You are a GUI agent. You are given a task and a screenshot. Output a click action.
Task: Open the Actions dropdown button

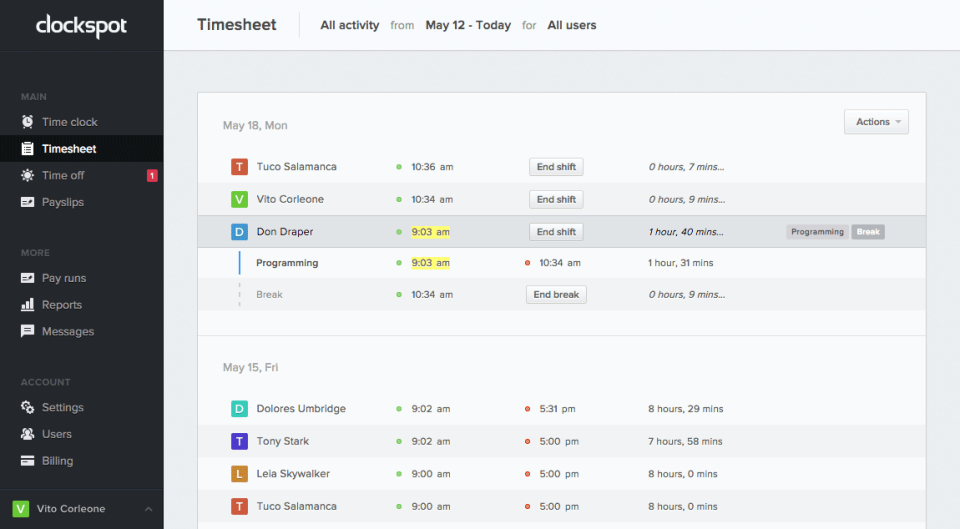coord(876,122)
